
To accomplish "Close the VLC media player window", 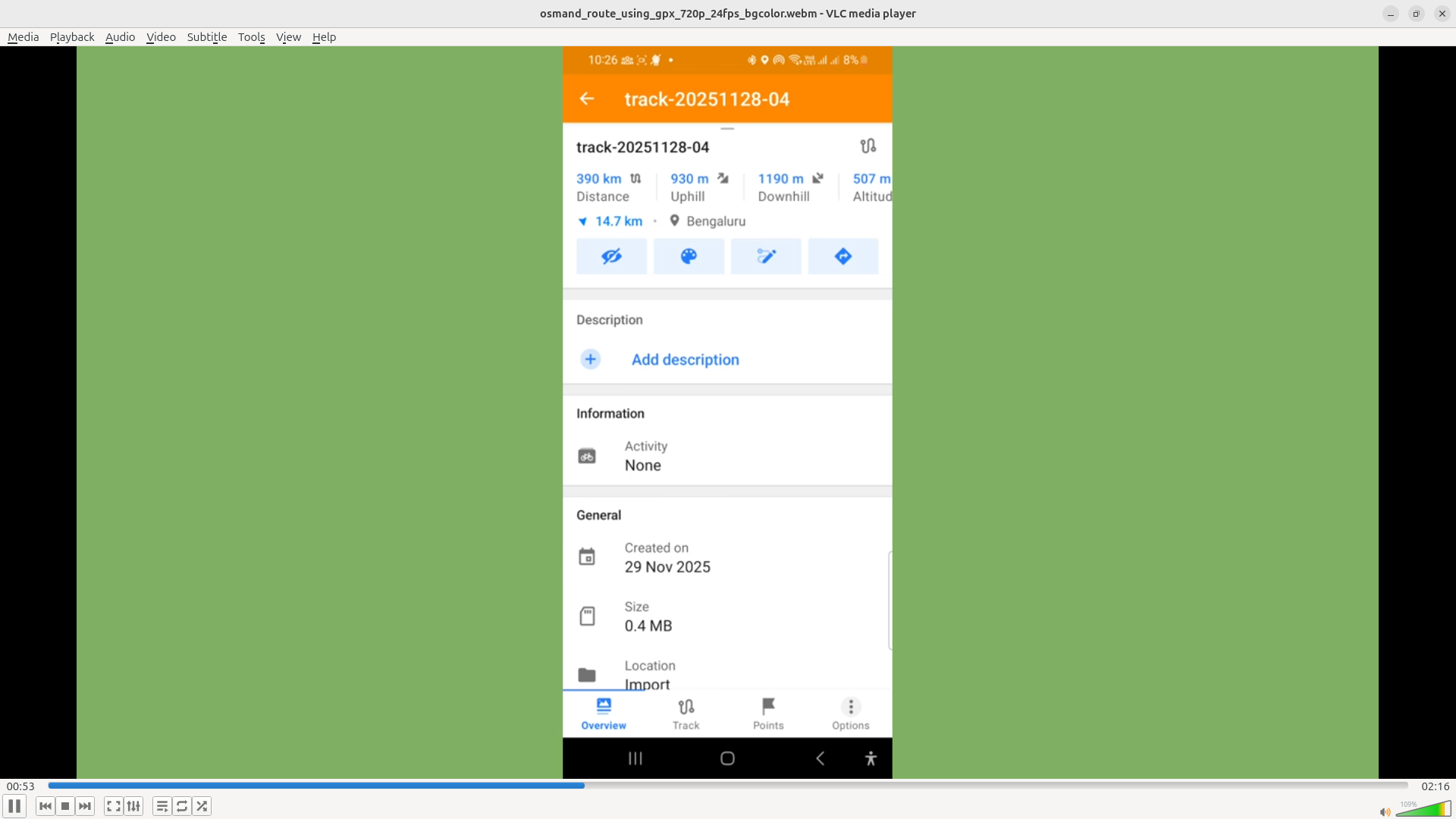I will click(1442, 14).
